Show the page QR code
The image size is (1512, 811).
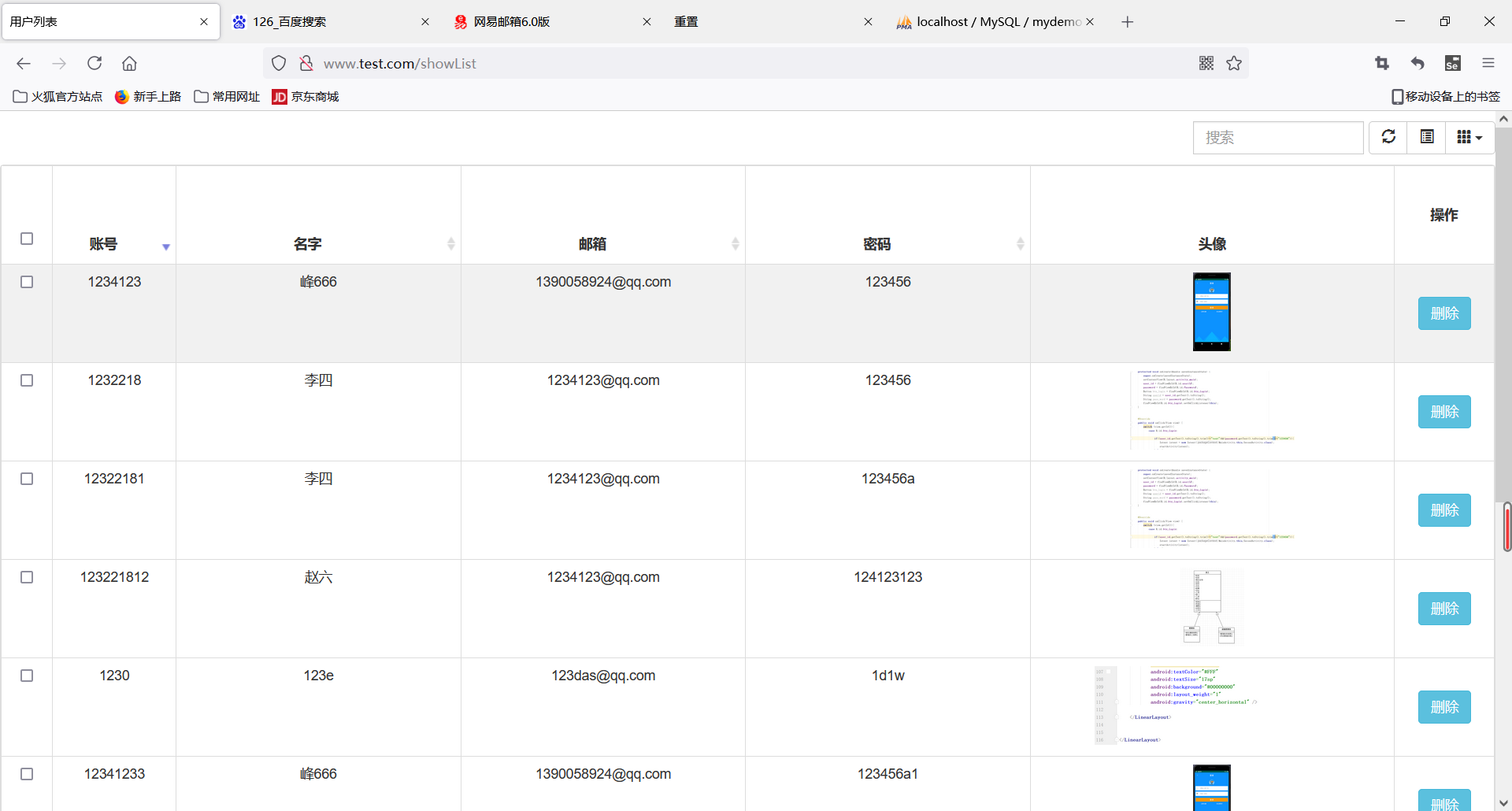[1206, 64]
